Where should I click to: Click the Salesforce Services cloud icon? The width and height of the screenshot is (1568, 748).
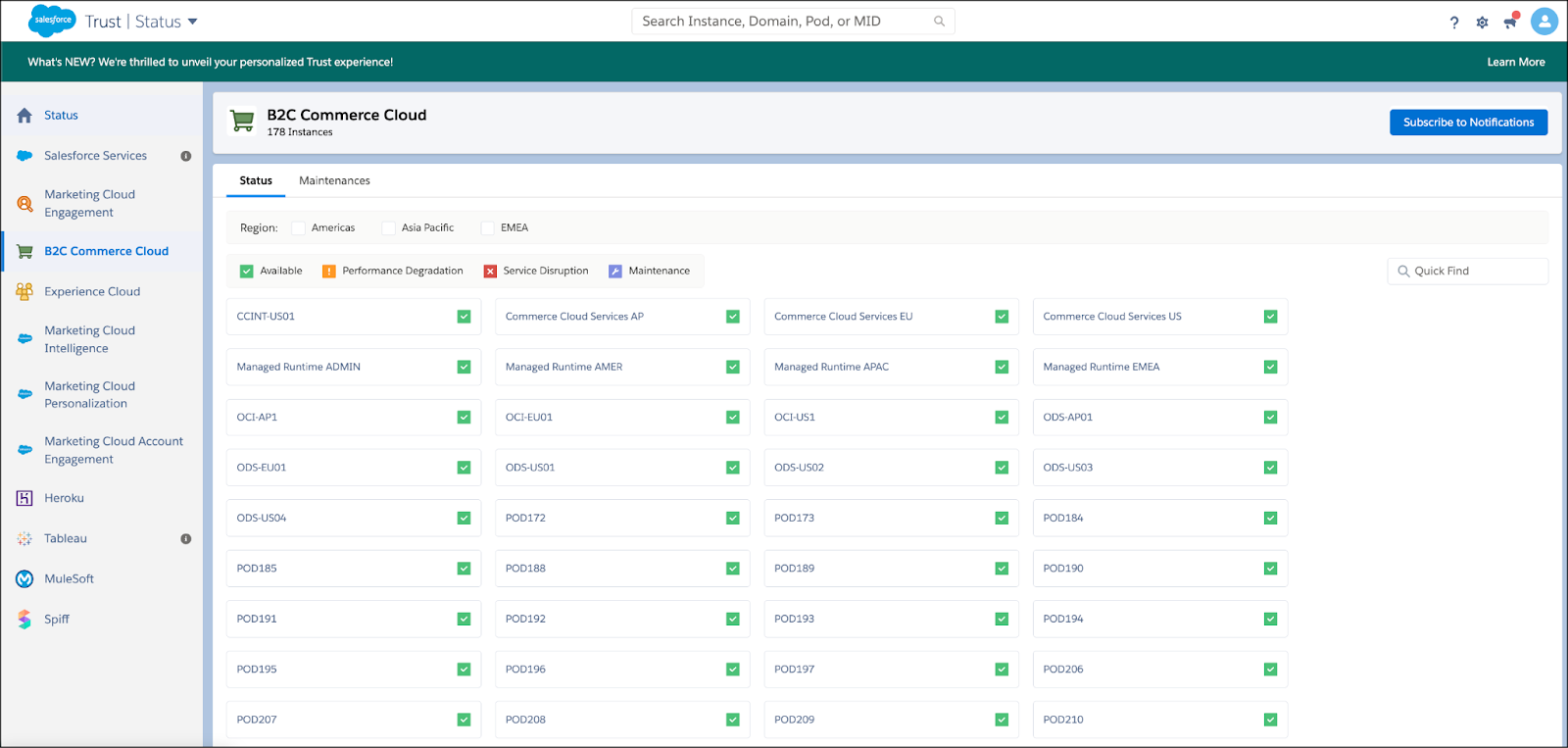[24, 156]
